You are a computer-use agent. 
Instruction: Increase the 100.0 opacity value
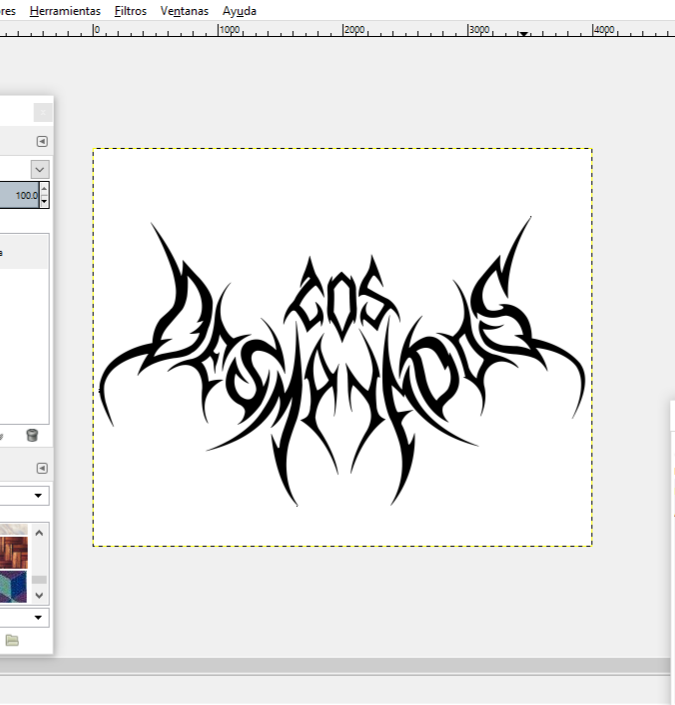tap(44, 189)
